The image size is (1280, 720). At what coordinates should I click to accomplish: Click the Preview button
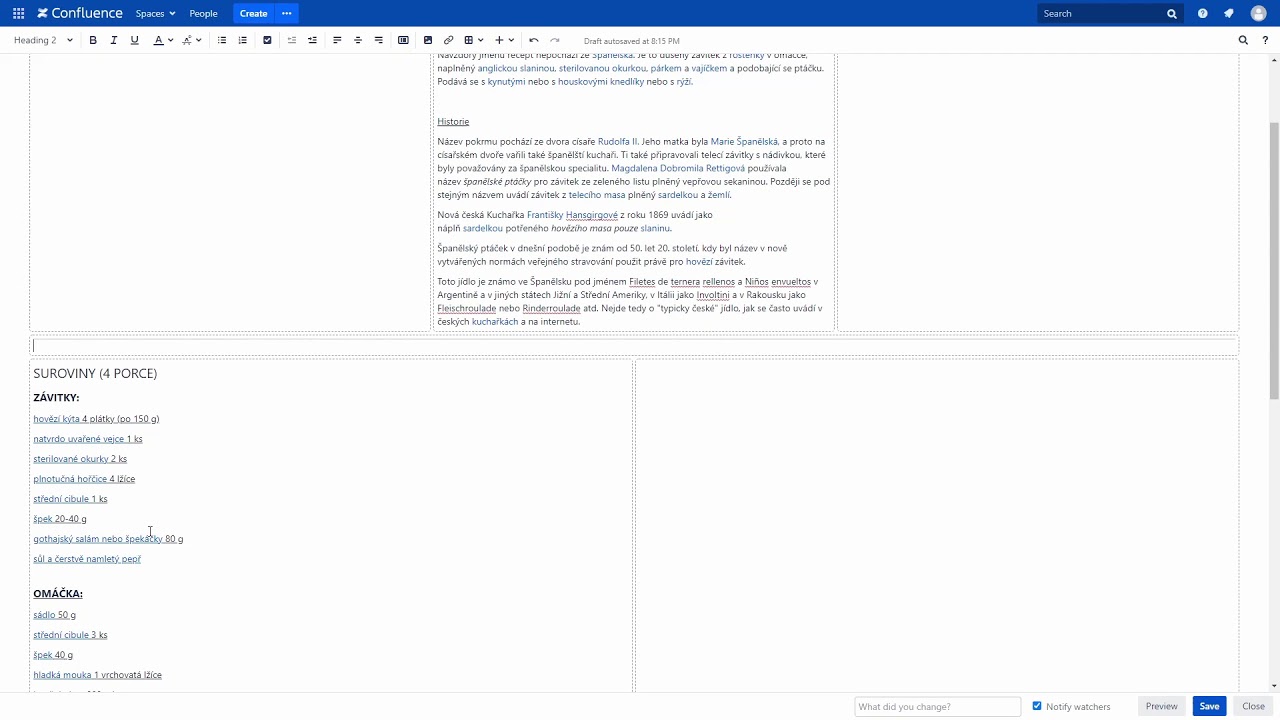point(1161,706)
